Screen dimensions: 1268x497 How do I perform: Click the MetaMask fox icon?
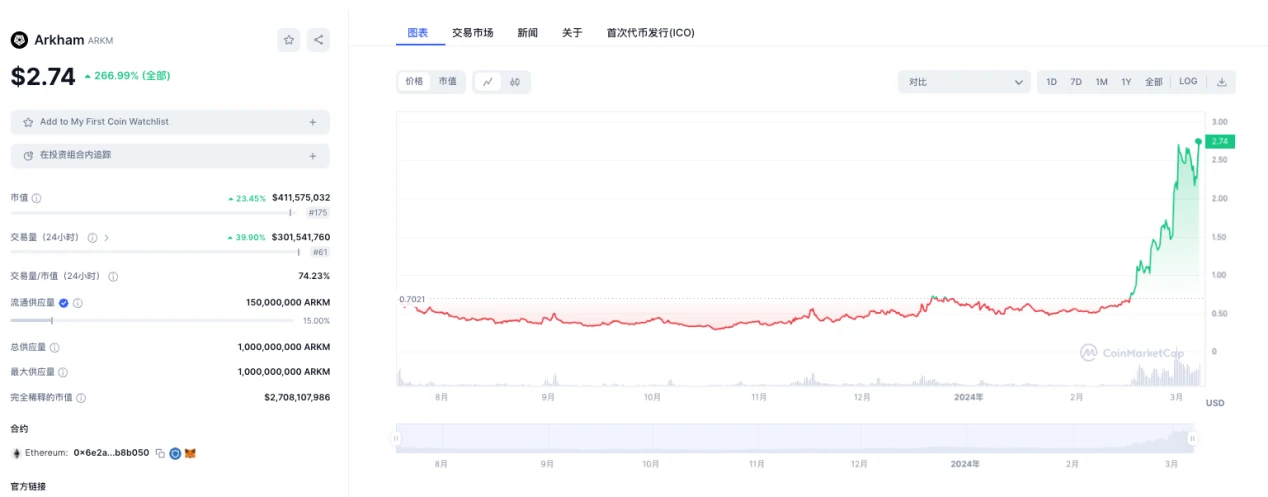coord(190,453)
